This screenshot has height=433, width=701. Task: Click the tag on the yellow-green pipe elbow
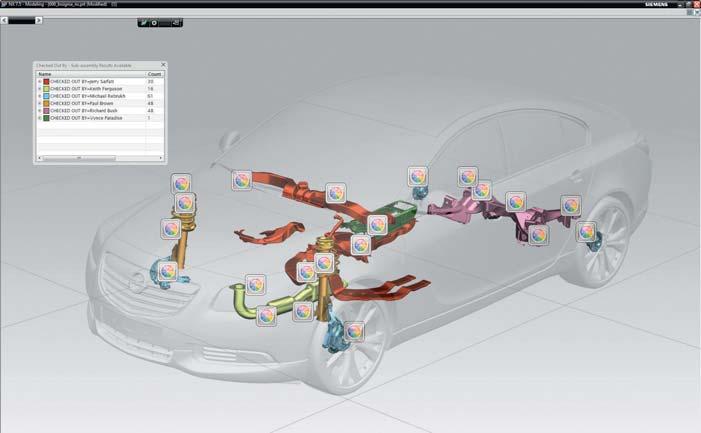pyautogui.click(x=256, y=285)
